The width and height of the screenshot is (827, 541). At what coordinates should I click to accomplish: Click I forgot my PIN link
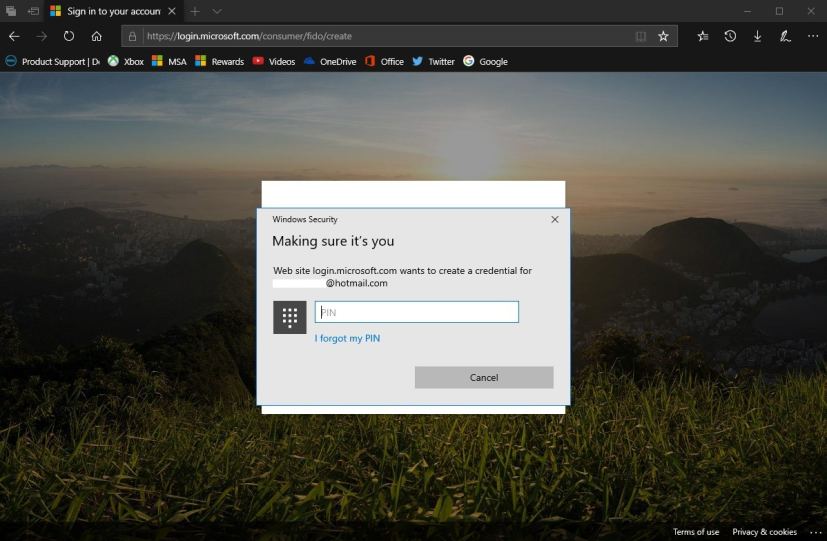click(x=347, y=339)
